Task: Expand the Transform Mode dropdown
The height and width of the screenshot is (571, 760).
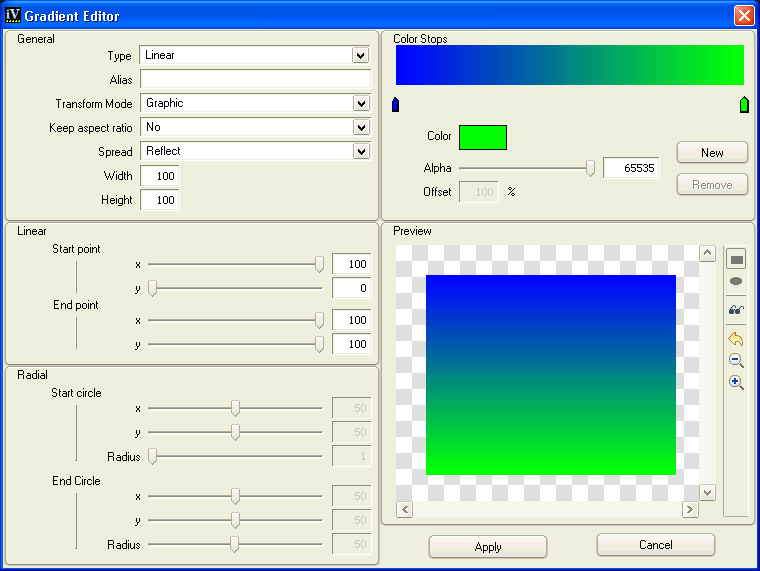Action: tap(360, 103)
